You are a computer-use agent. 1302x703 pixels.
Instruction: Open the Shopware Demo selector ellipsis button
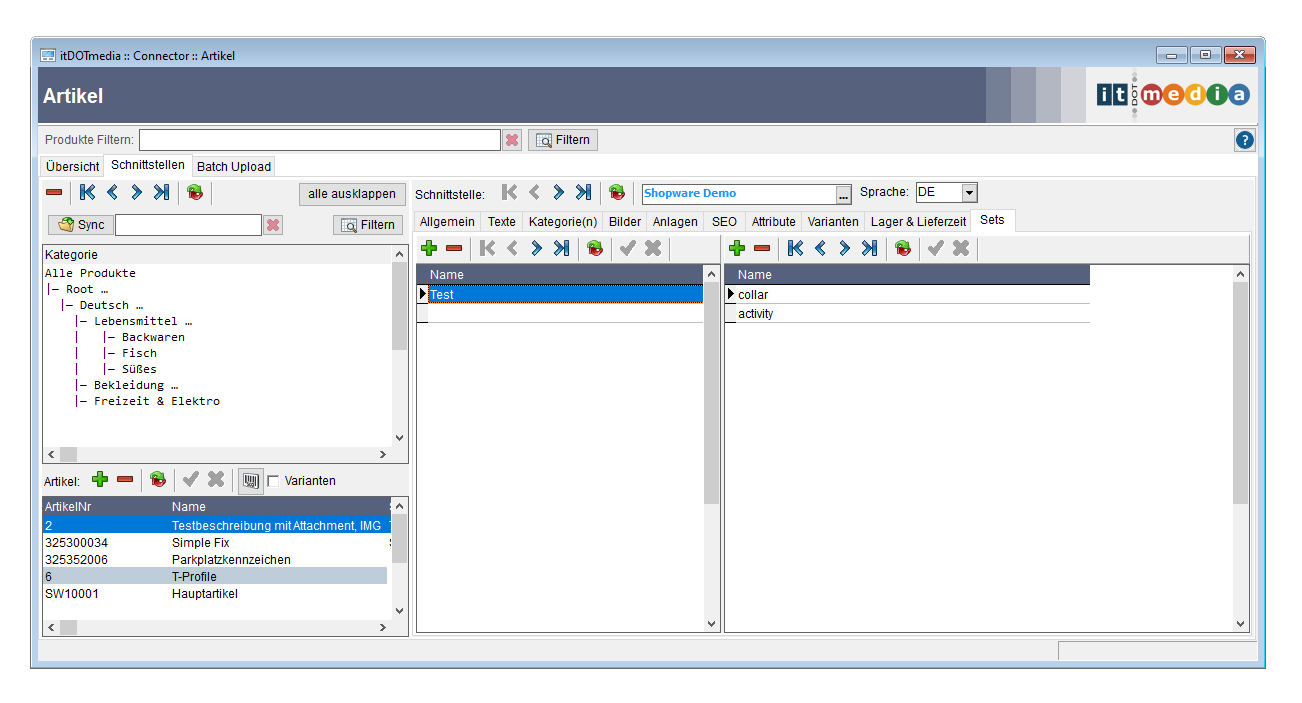844,194
